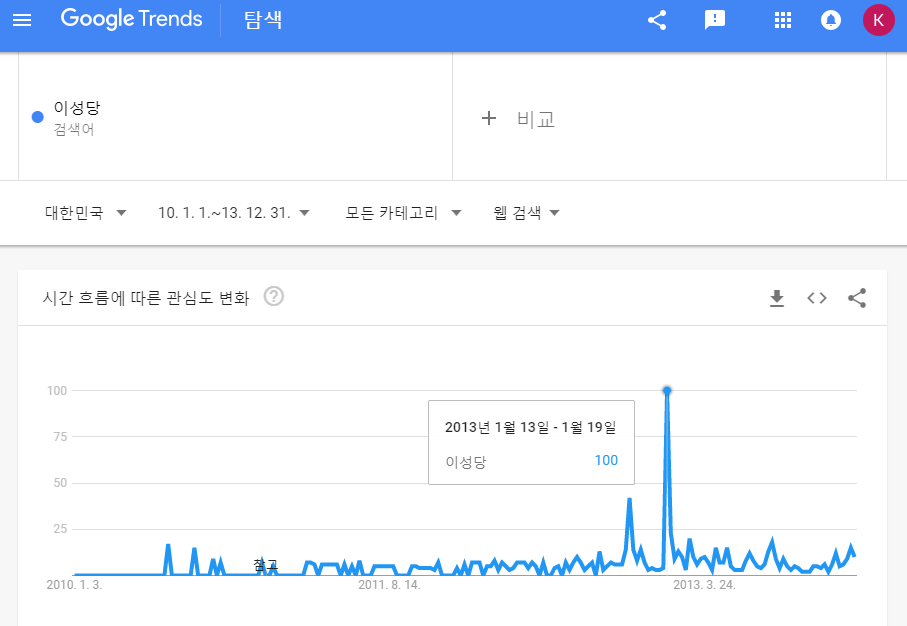The image size is (907, 626).
Task: Click the share icon in header
Action: (657, 20)
